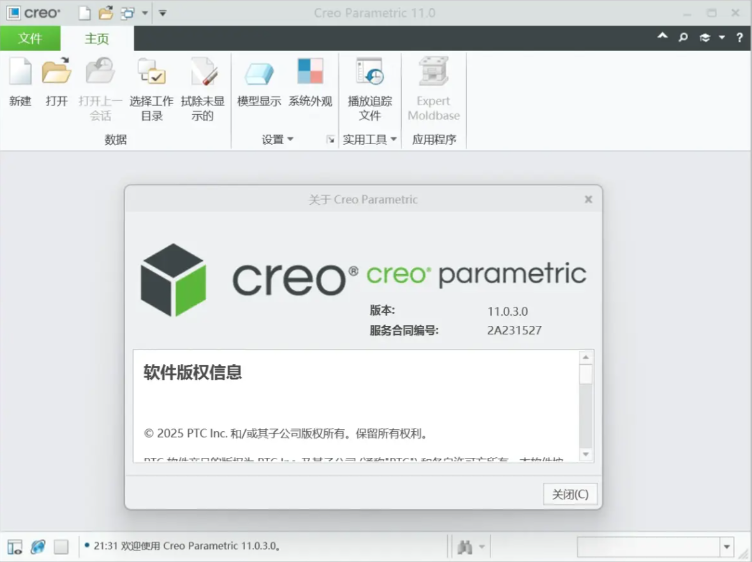Image resolution: width=752 pixels, height=562 pixels.
Task: Launch Expert Moldbase application
Action: click(434, 89)
